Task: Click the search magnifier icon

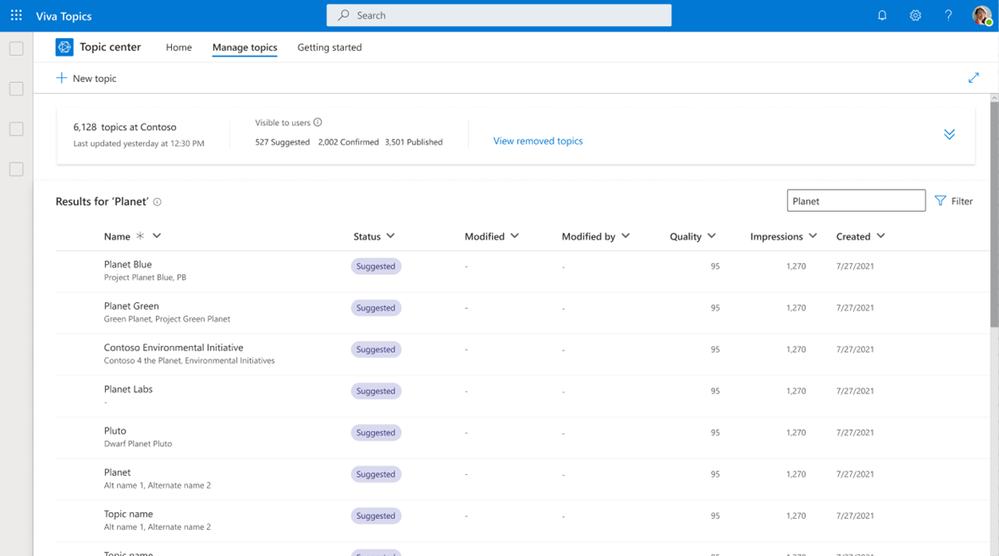Action: [343, 15]
